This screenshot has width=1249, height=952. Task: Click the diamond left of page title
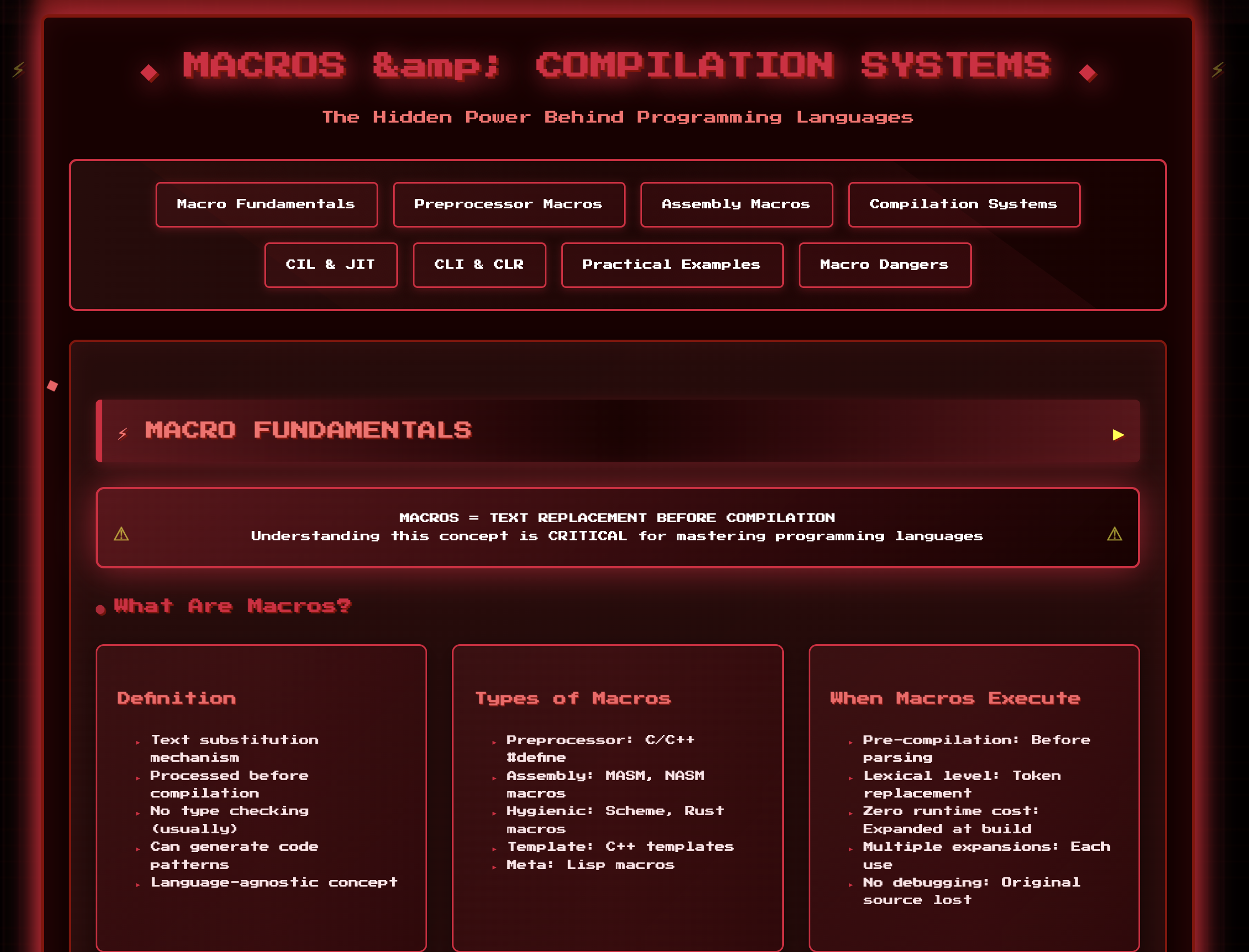click(x=150, y=73)
